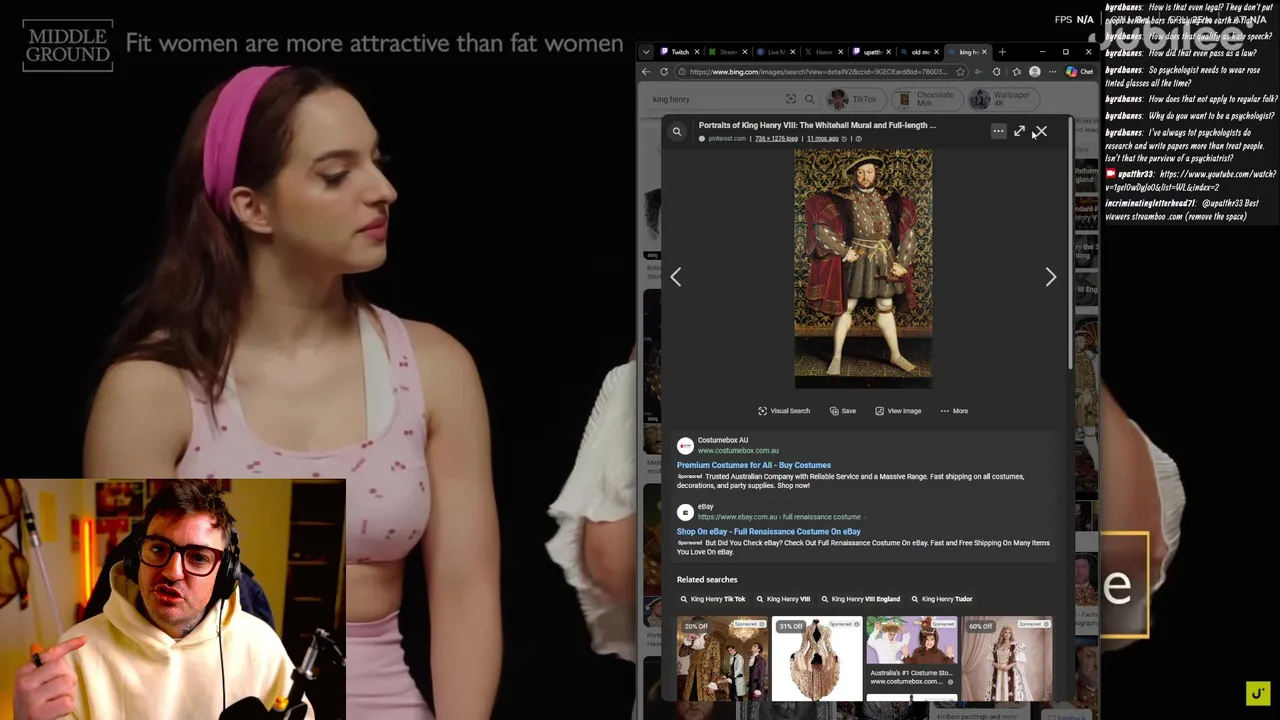
Task: Open www.costumebox.com.au URL link
Action: click(738, 451)
